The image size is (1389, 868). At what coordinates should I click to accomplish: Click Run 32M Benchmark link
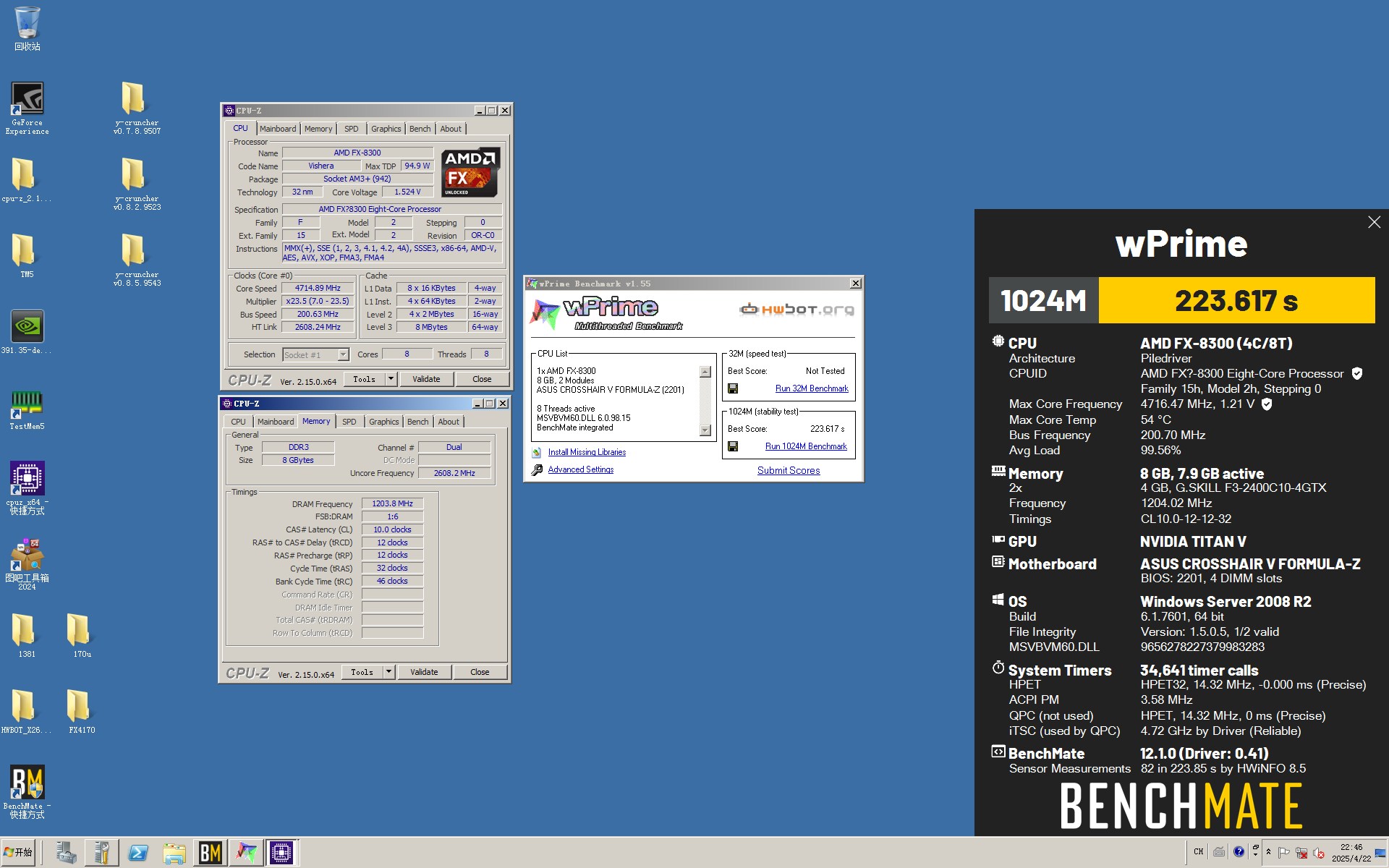[812, 388]
